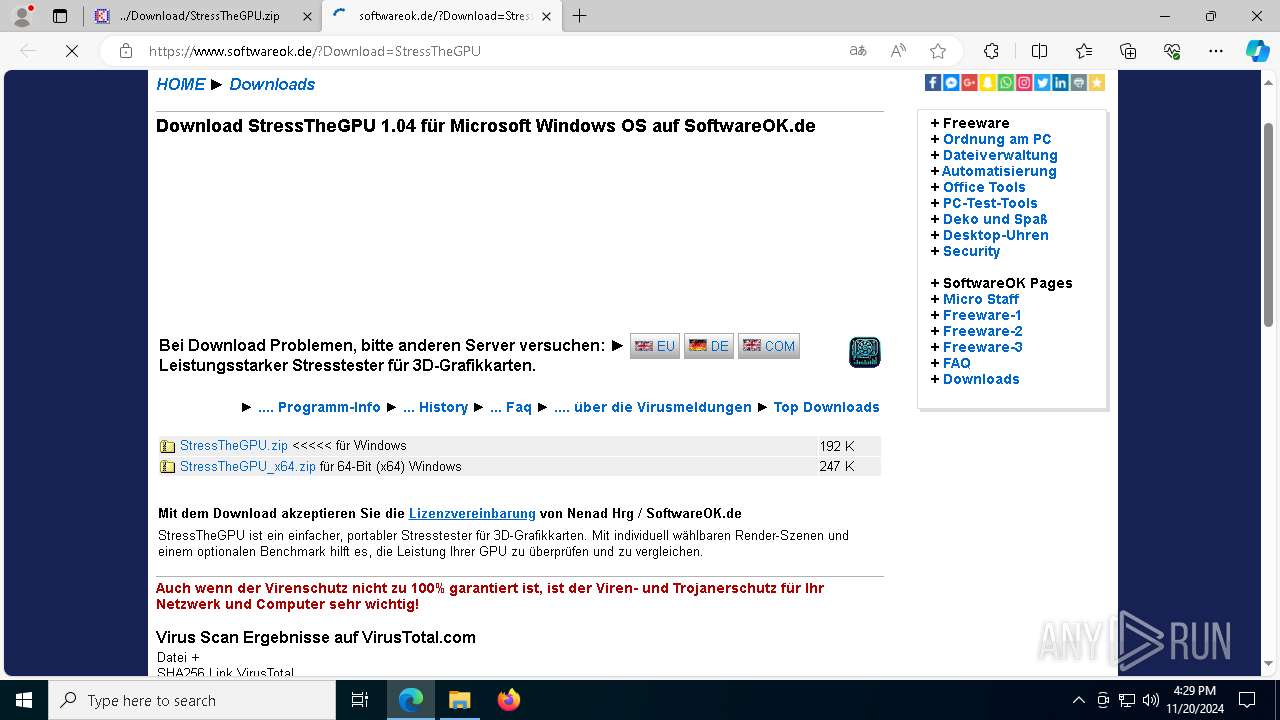
Task: Stop loading the page
Action: click(72, 51)
